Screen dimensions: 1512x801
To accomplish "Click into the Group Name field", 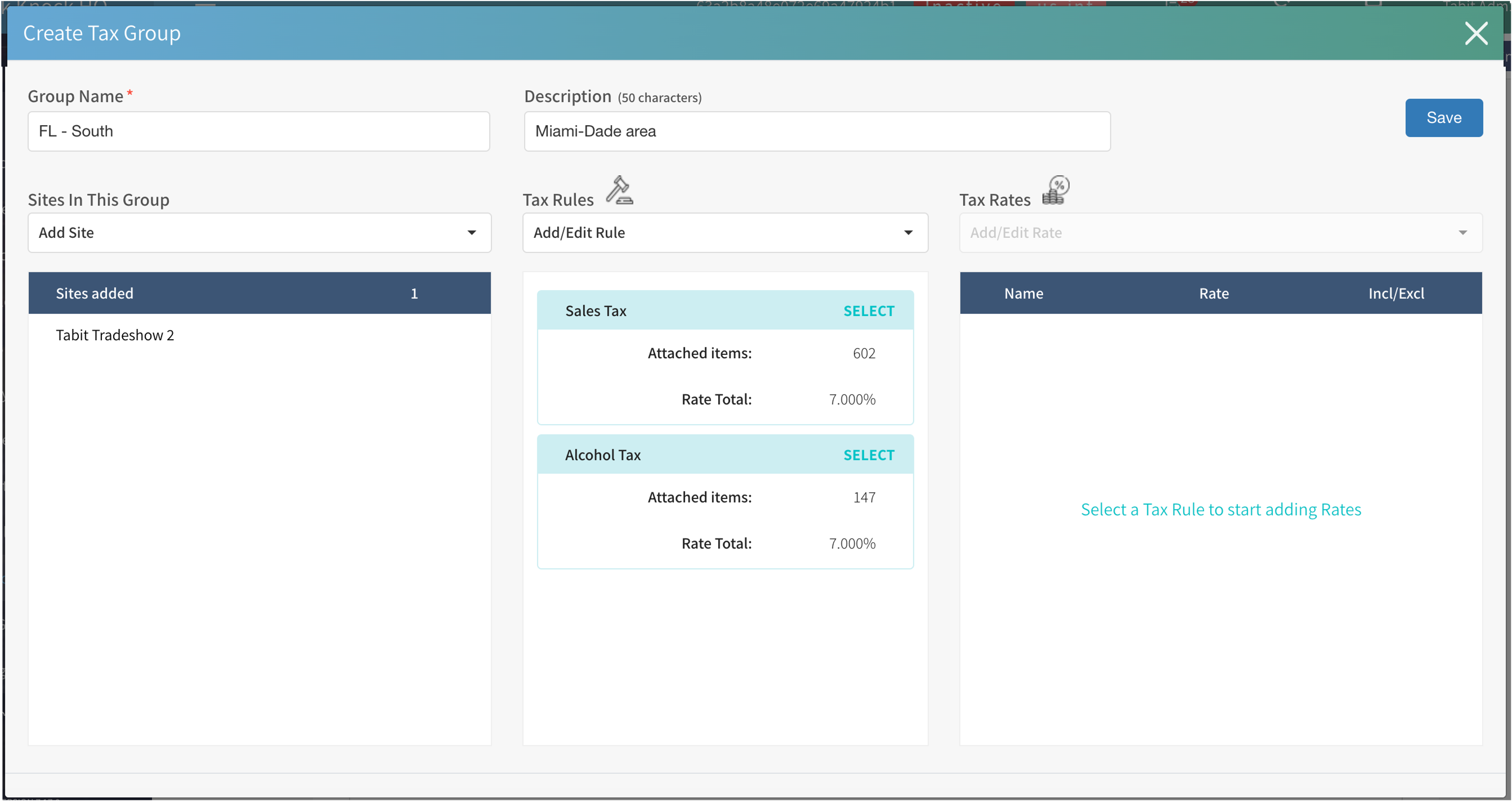I will pos(258,132).
